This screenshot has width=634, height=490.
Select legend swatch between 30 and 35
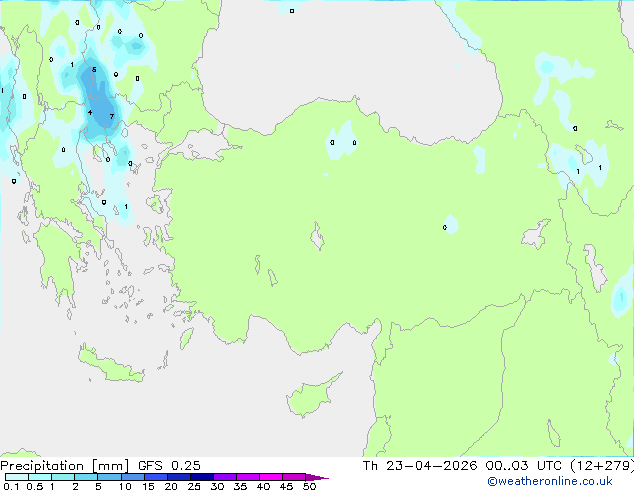(225, 477)
